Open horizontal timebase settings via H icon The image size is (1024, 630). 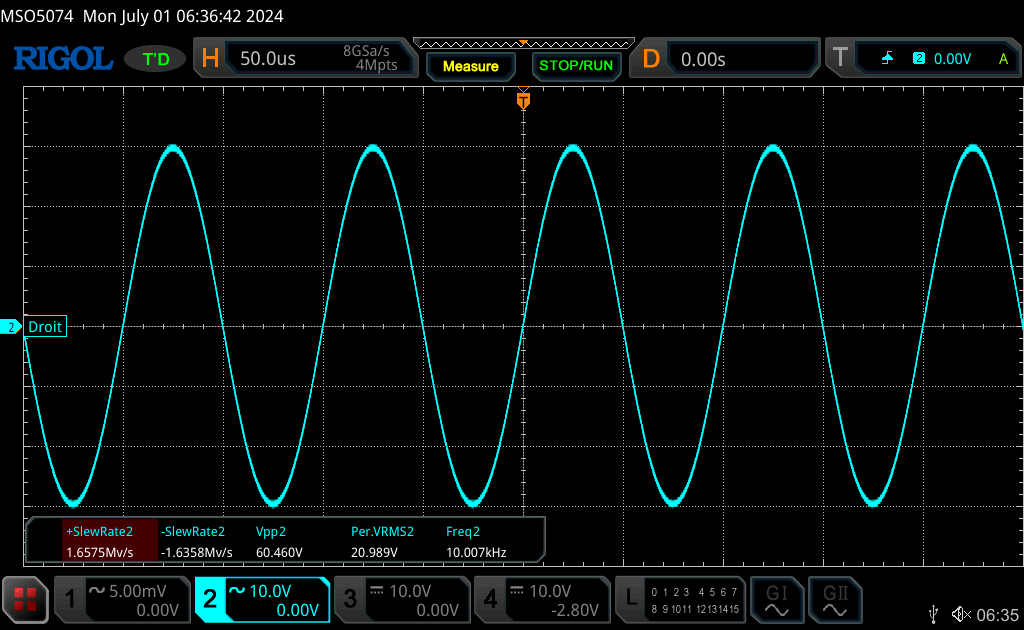(x=210, y=59)
